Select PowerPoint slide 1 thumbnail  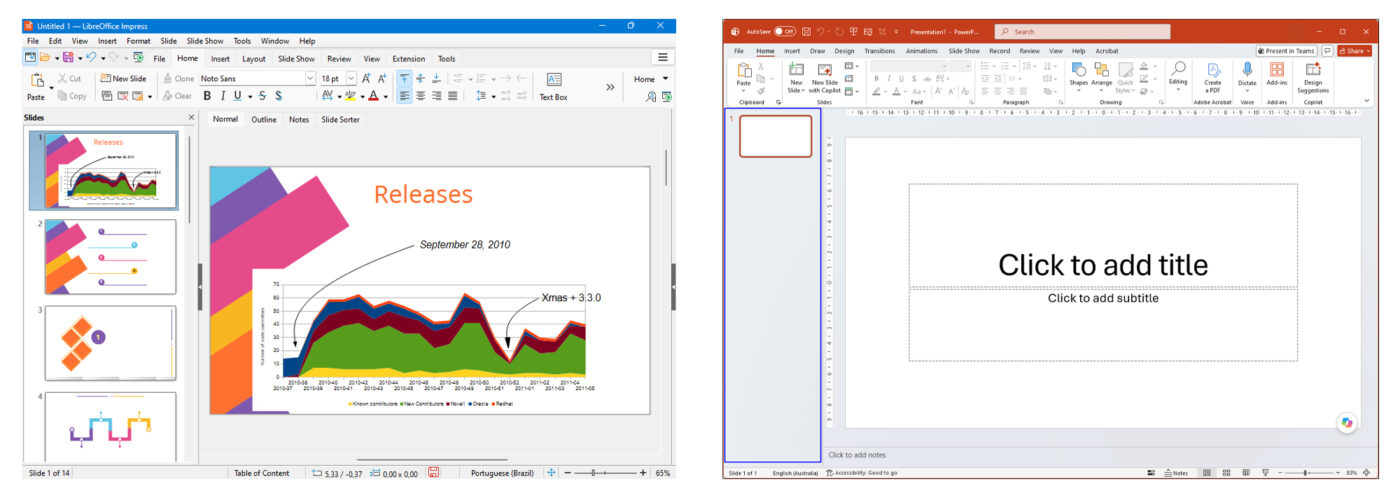[x=776, y=136]
